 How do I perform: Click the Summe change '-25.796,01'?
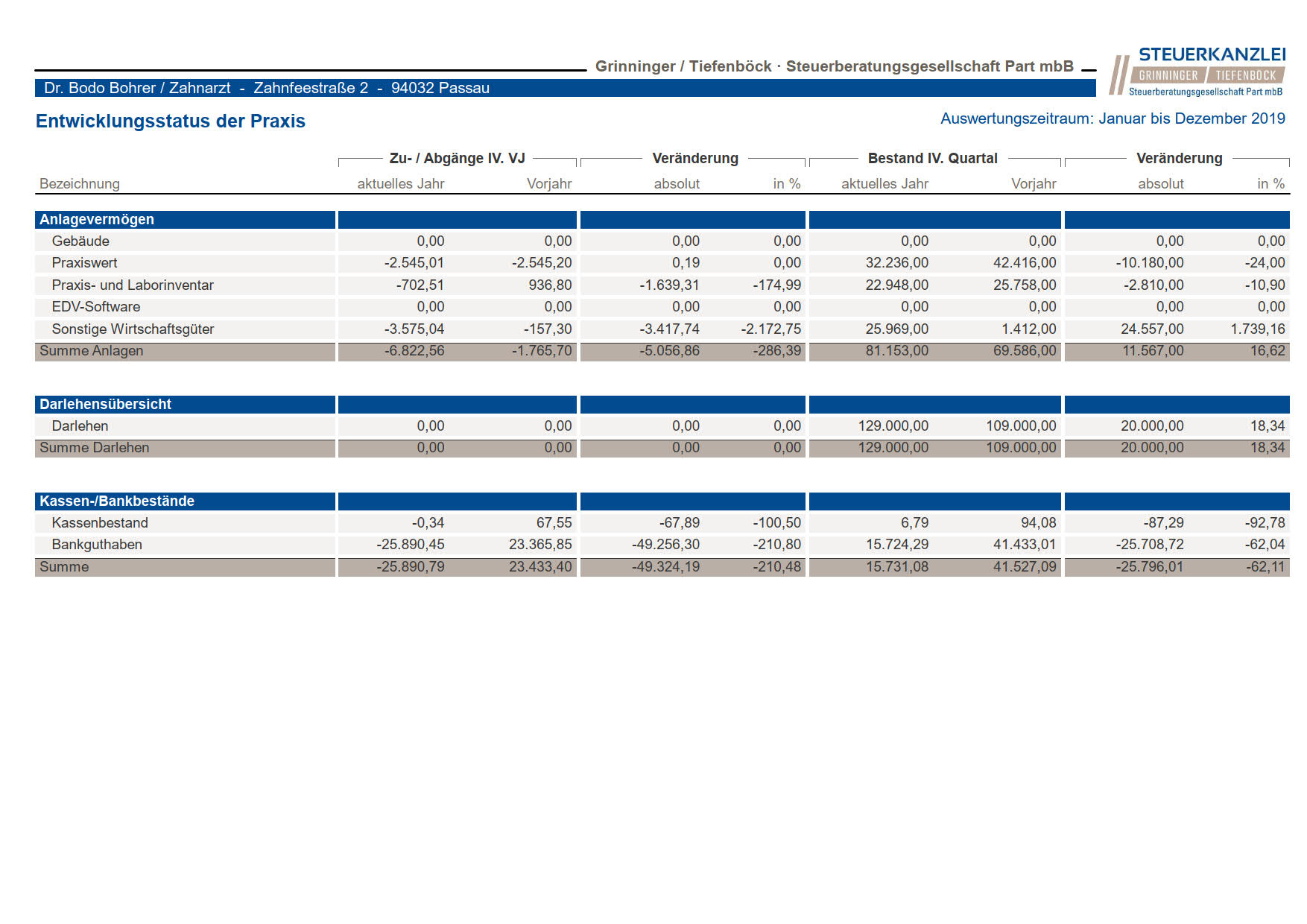click(1150, 567)
